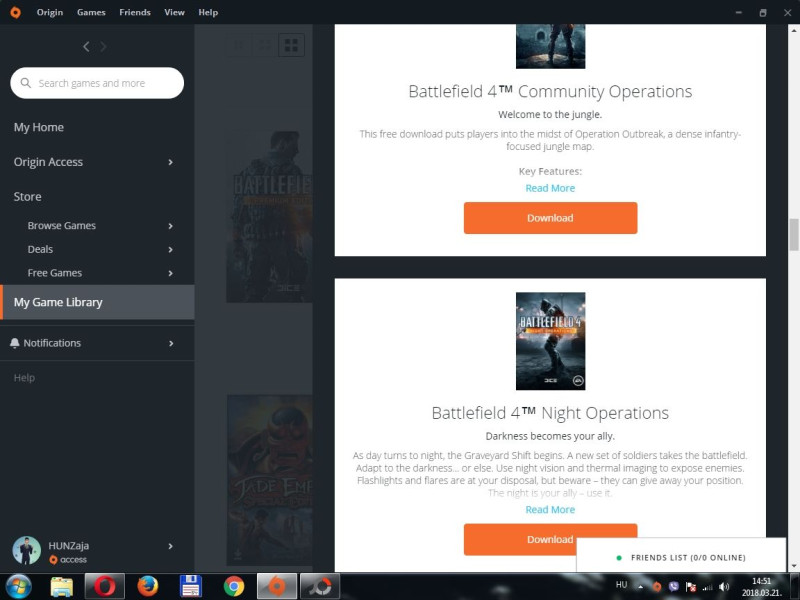Open the Friends menu
The image size is (800, 600).
[x=135, y=12]
